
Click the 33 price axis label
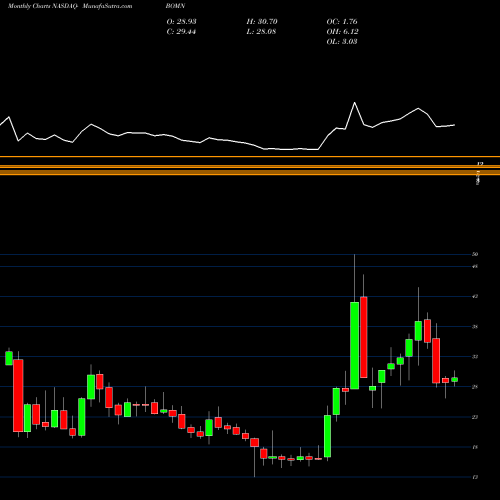[475, 357]
